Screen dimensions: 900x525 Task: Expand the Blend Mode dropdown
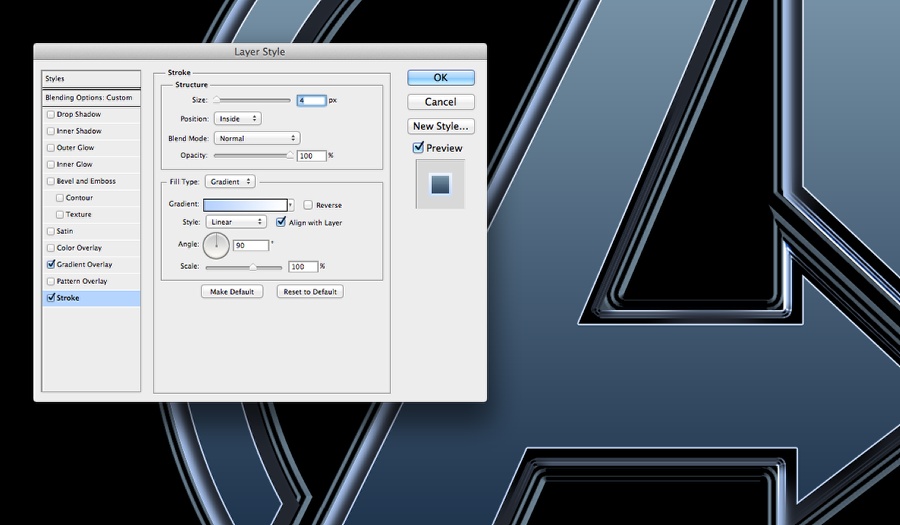(256, 138)
